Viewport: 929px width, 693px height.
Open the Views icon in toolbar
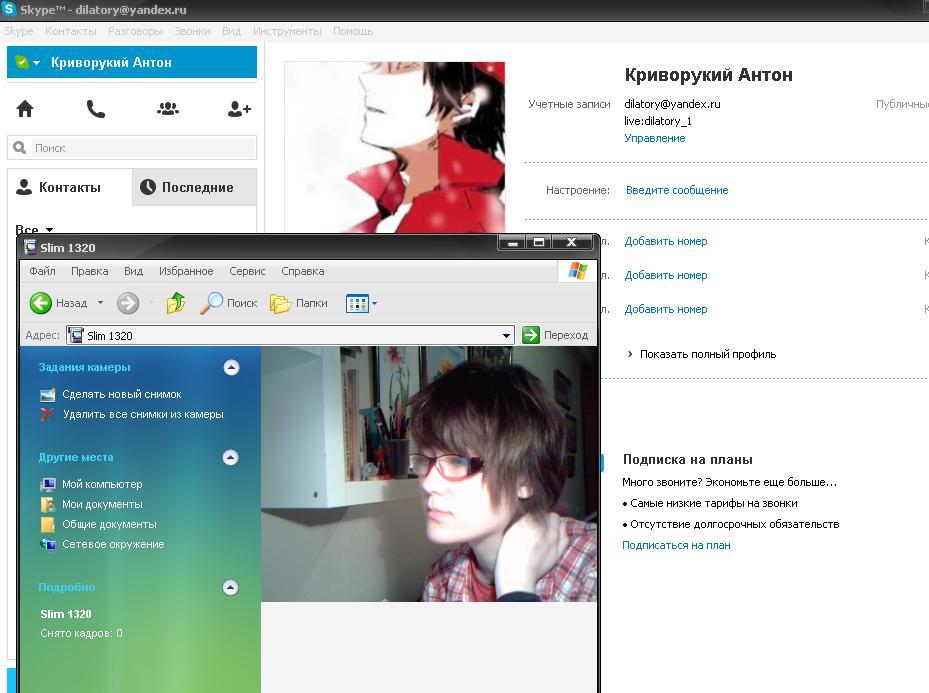coord(357,303)
